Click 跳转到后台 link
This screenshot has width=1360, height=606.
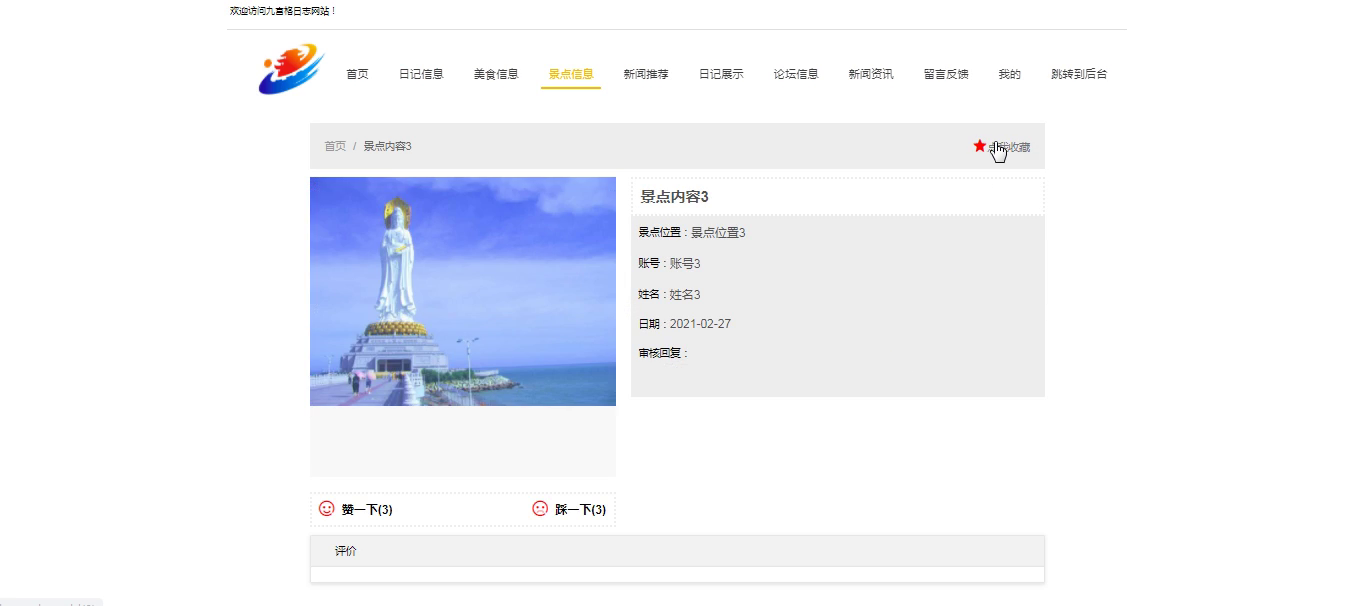coord(1079,74)
